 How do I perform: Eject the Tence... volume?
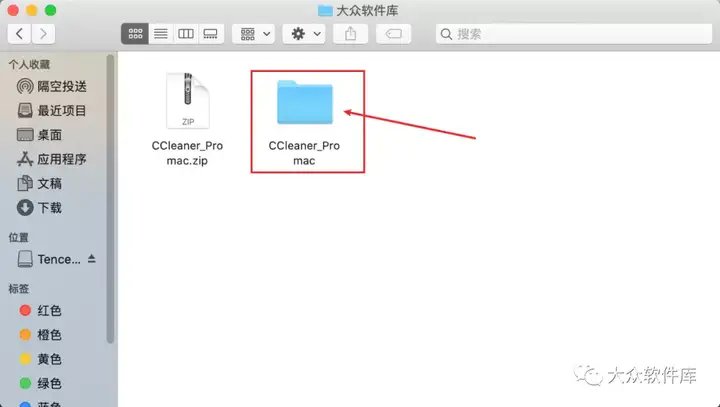(91, 259)
